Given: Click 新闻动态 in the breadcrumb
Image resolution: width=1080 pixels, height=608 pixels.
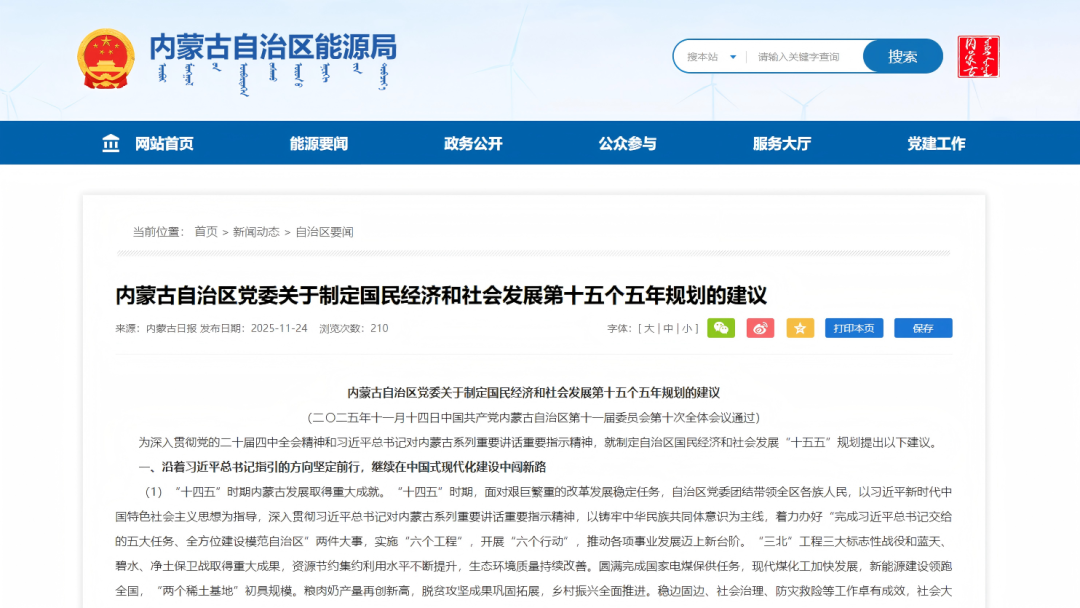Looking at the screenshot, I should pos(256,232).
